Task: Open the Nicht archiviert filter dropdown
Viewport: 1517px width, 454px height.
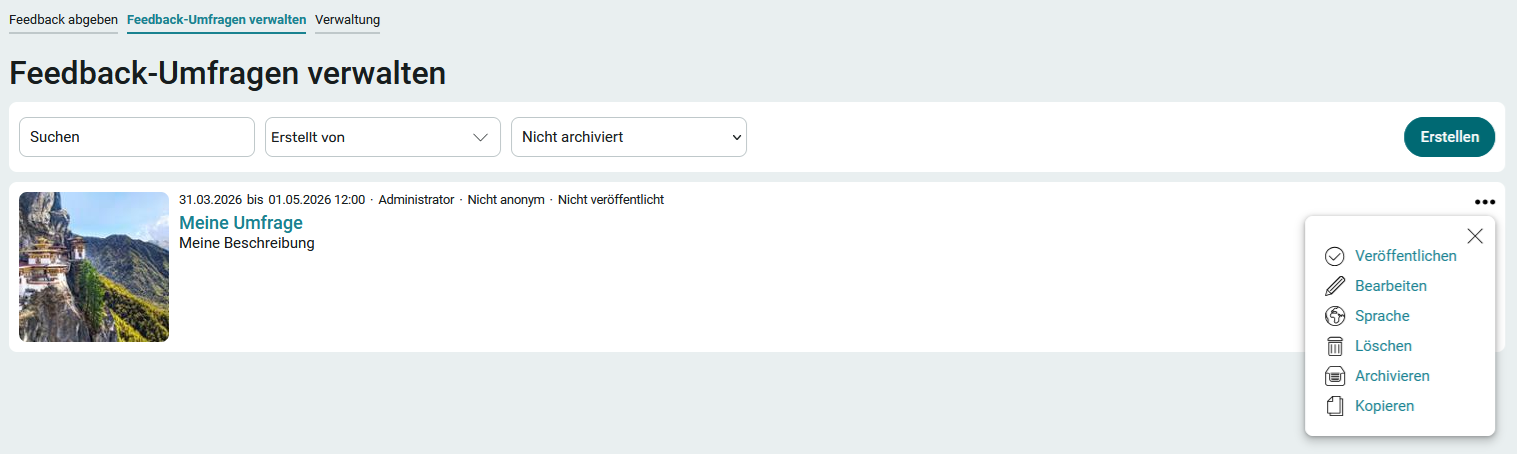Action: tap(628, 137)
